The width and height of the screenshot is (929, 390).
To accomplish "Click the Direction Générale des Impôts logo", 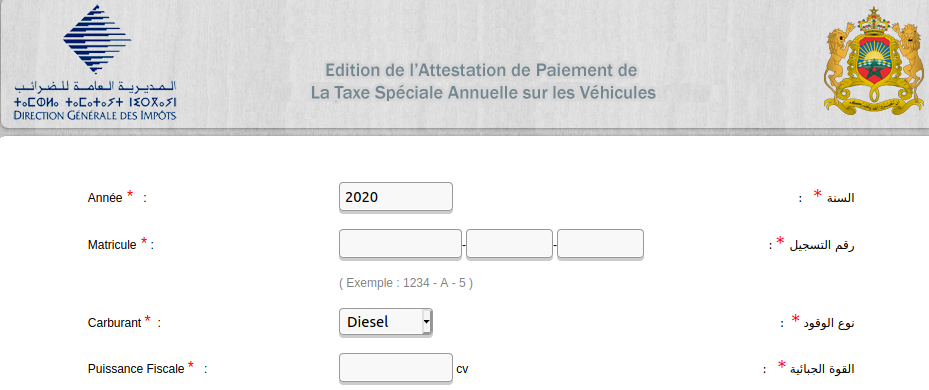I will click(x=96, y=62).
